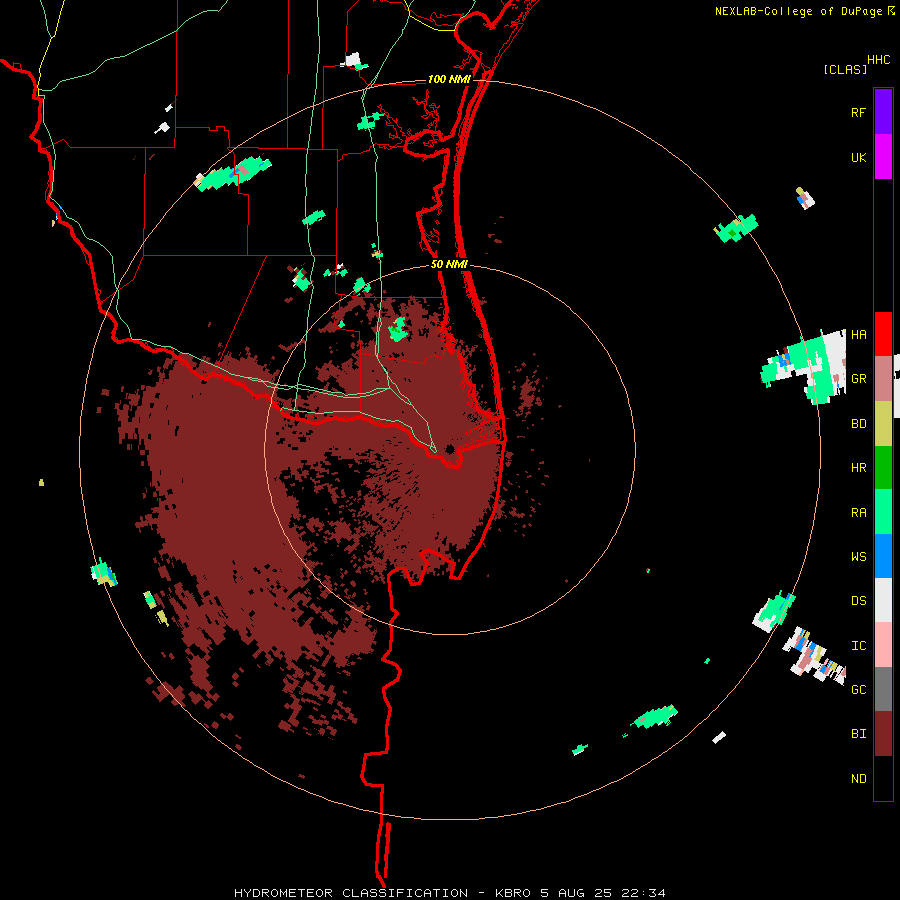
Task: Click the HA red legend swatch
Action: [x=883, y=334]
